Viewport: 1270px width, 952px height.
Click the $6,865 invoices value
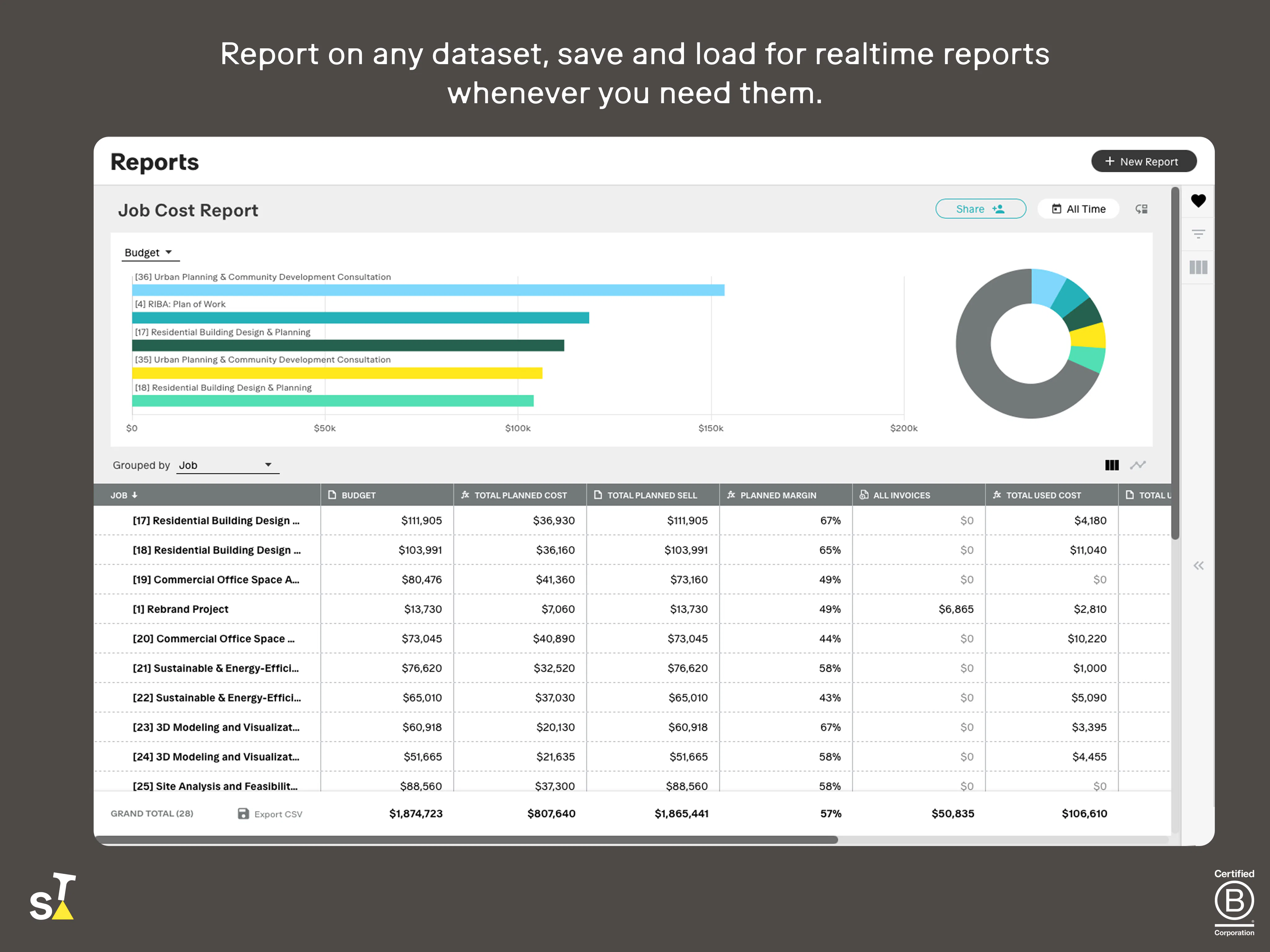(956, 610)
